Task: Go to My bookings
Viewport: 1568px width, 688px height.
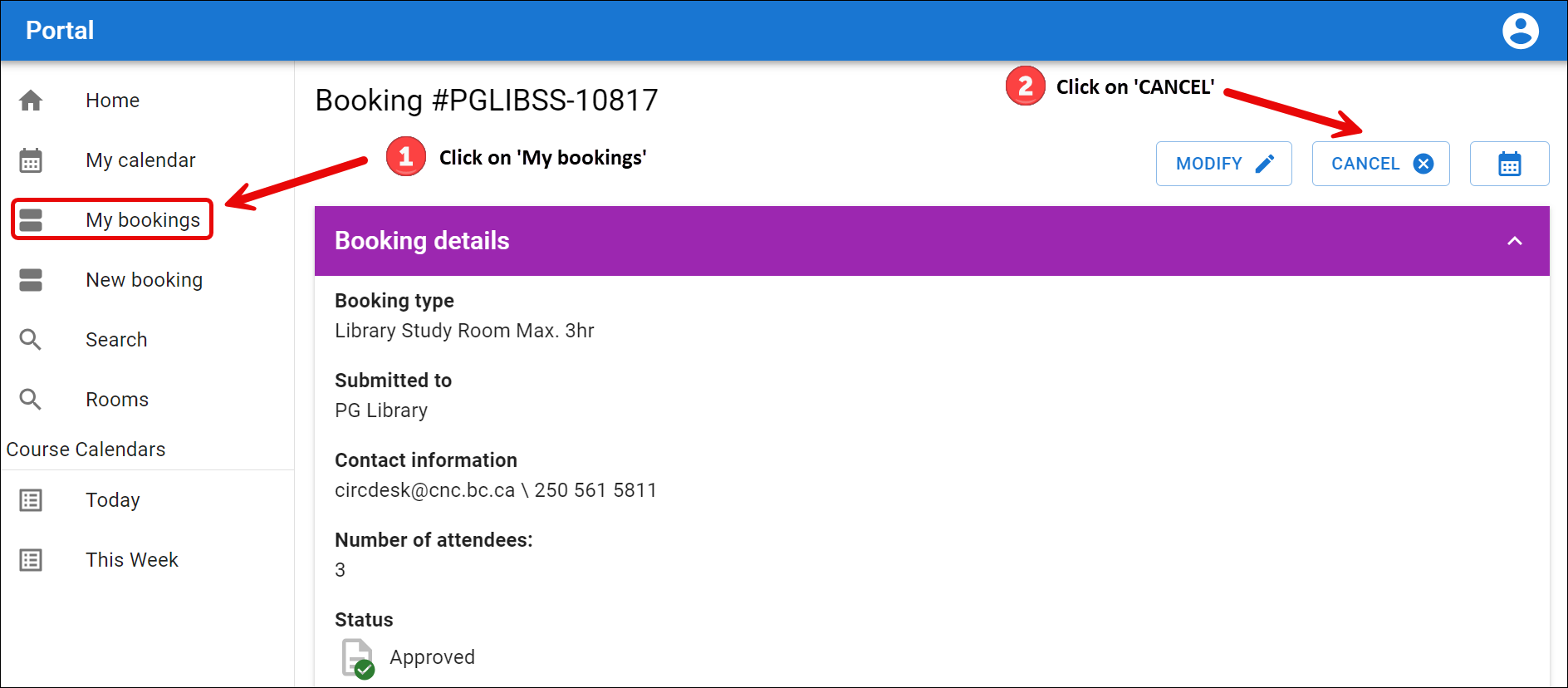Action: [143, 220]
